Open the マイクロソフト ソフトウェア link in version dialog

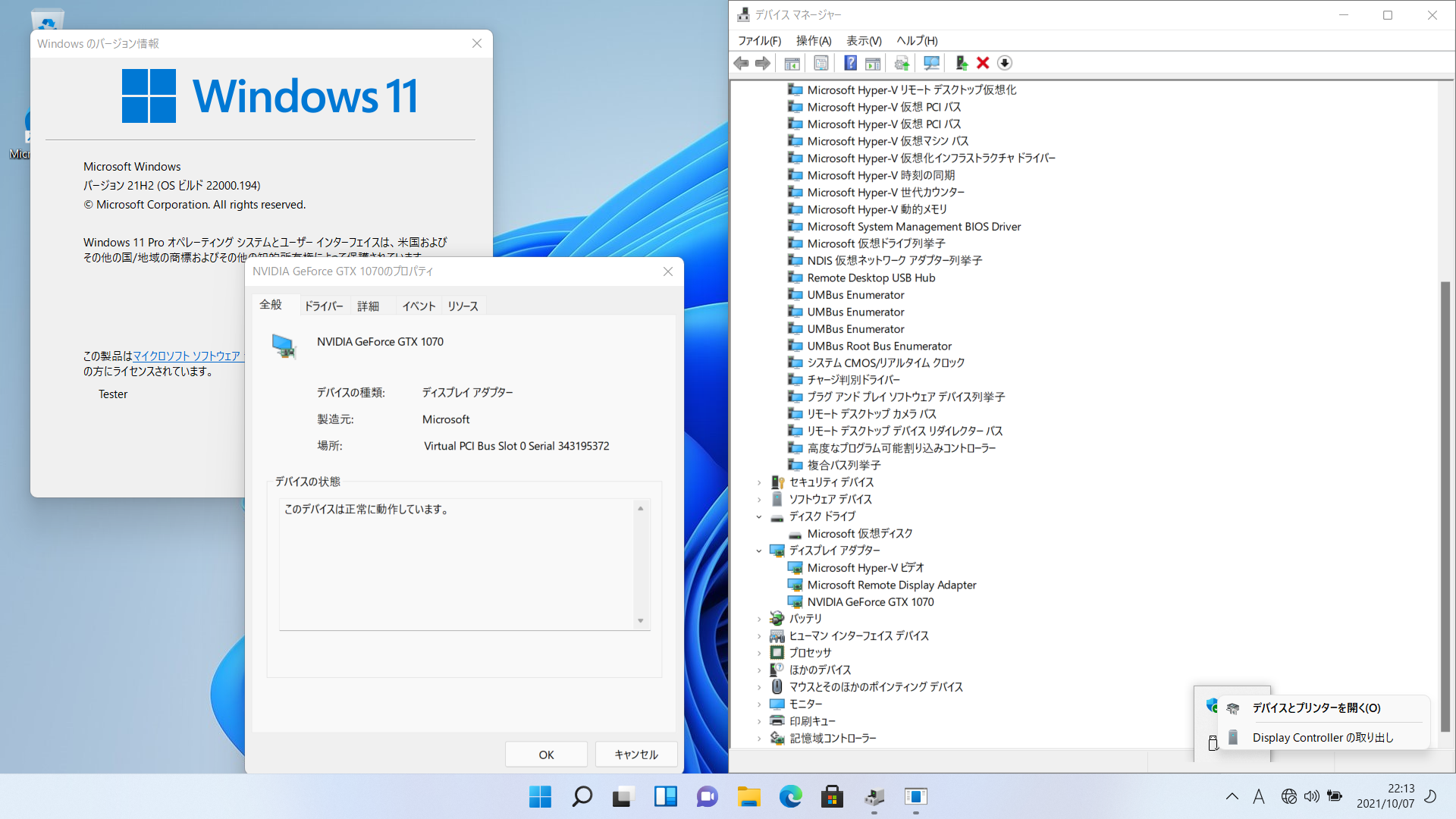tap(187, 356)
